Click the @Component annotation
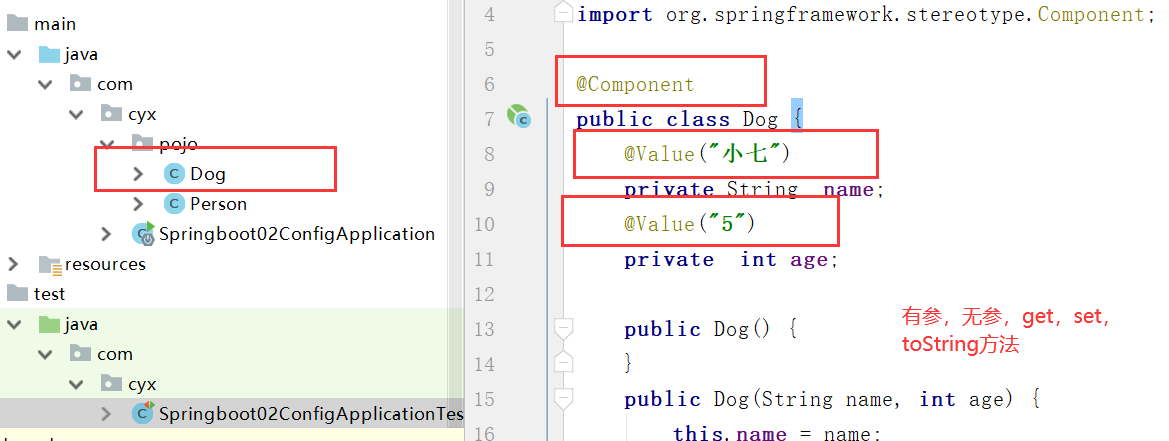Screen dimensions: 1169x441 [x=635, y=84]
